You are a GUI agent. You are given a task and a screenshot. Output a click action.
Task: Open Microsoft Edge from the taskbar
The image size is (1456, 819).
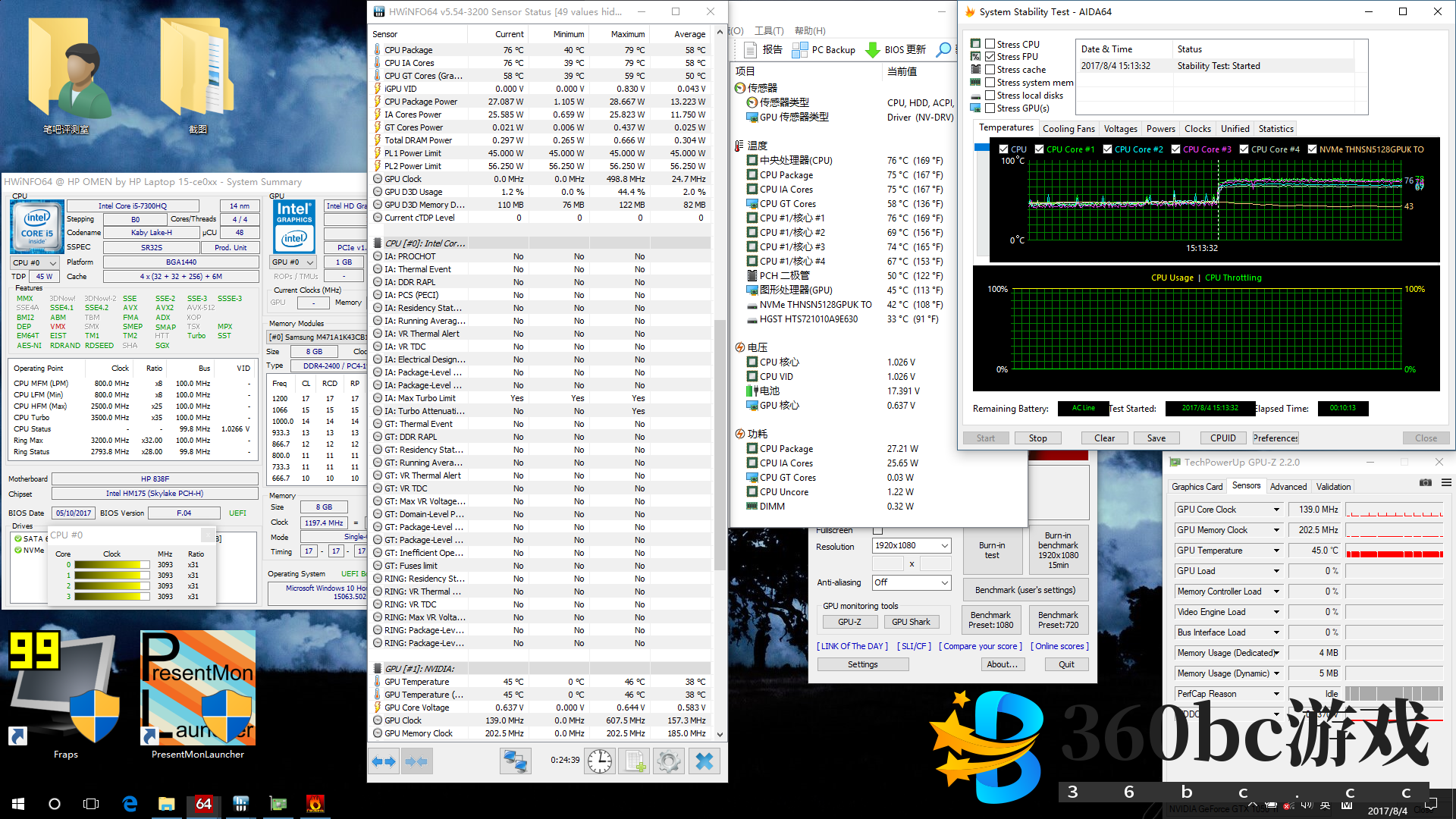click(x=130, y=803)
